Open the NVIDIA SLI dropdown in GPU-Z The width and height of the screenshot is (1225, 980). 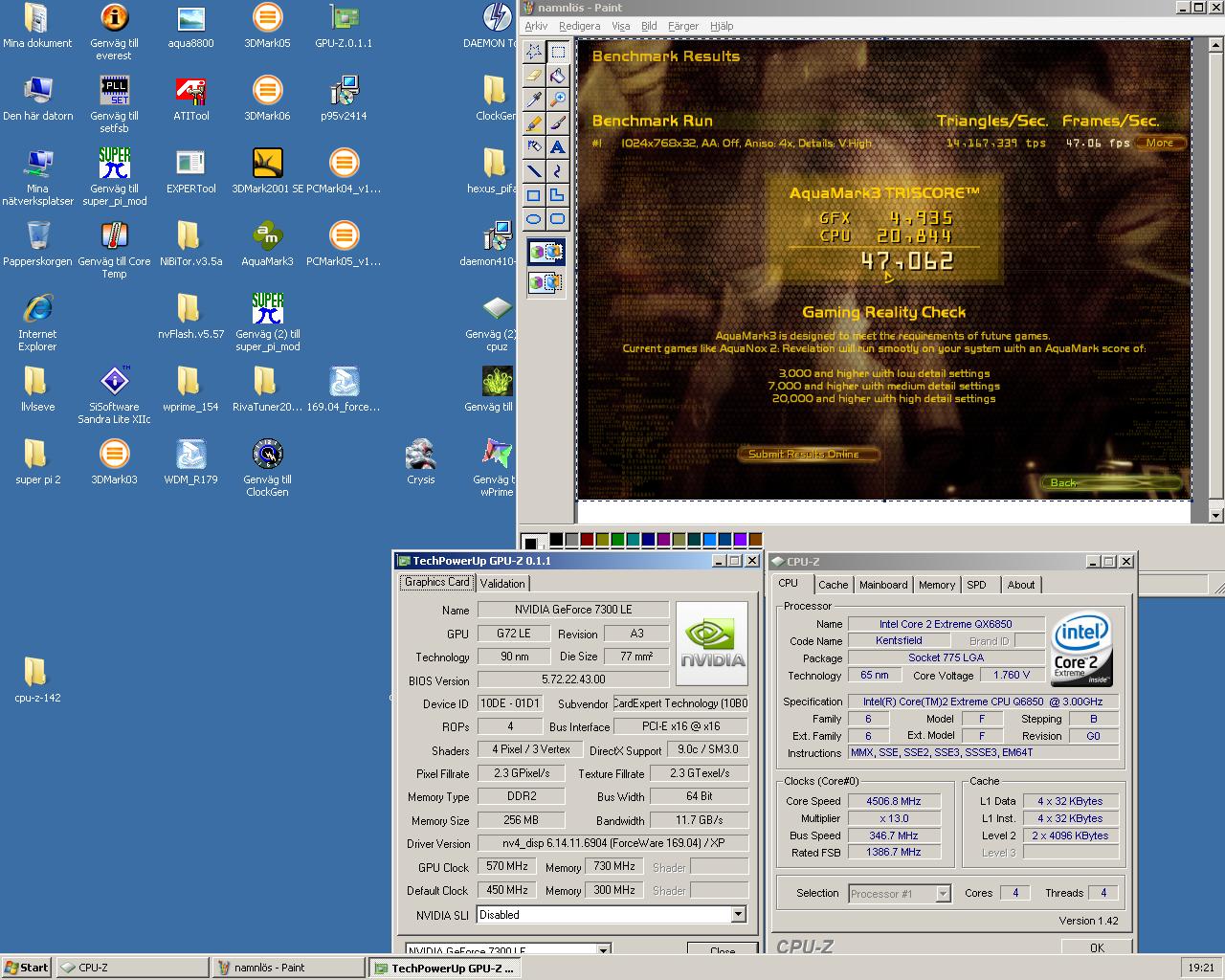(x=738, y=915)
